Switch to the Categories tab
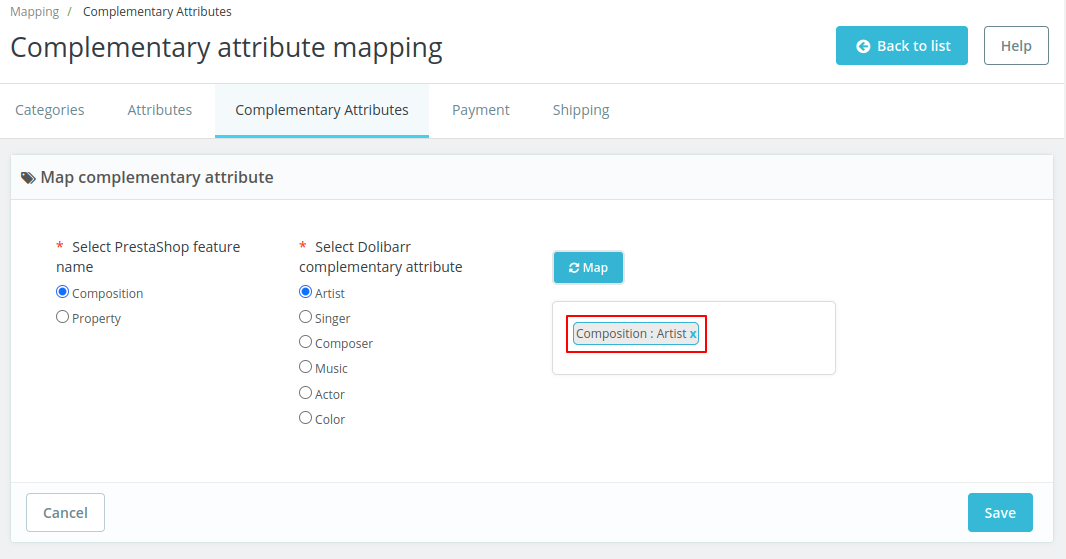This screenshot has height=559, width=1066. click(50, 110)
